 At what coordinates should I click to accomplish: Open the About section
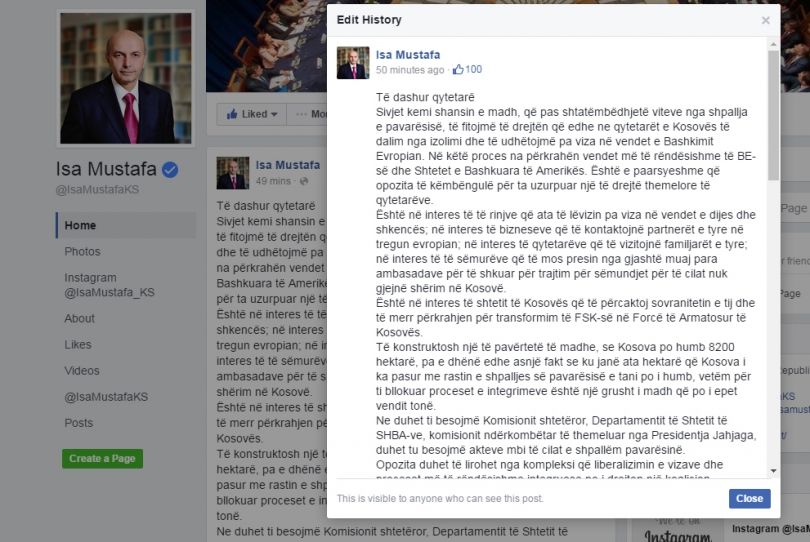click(x=79, y=319)
